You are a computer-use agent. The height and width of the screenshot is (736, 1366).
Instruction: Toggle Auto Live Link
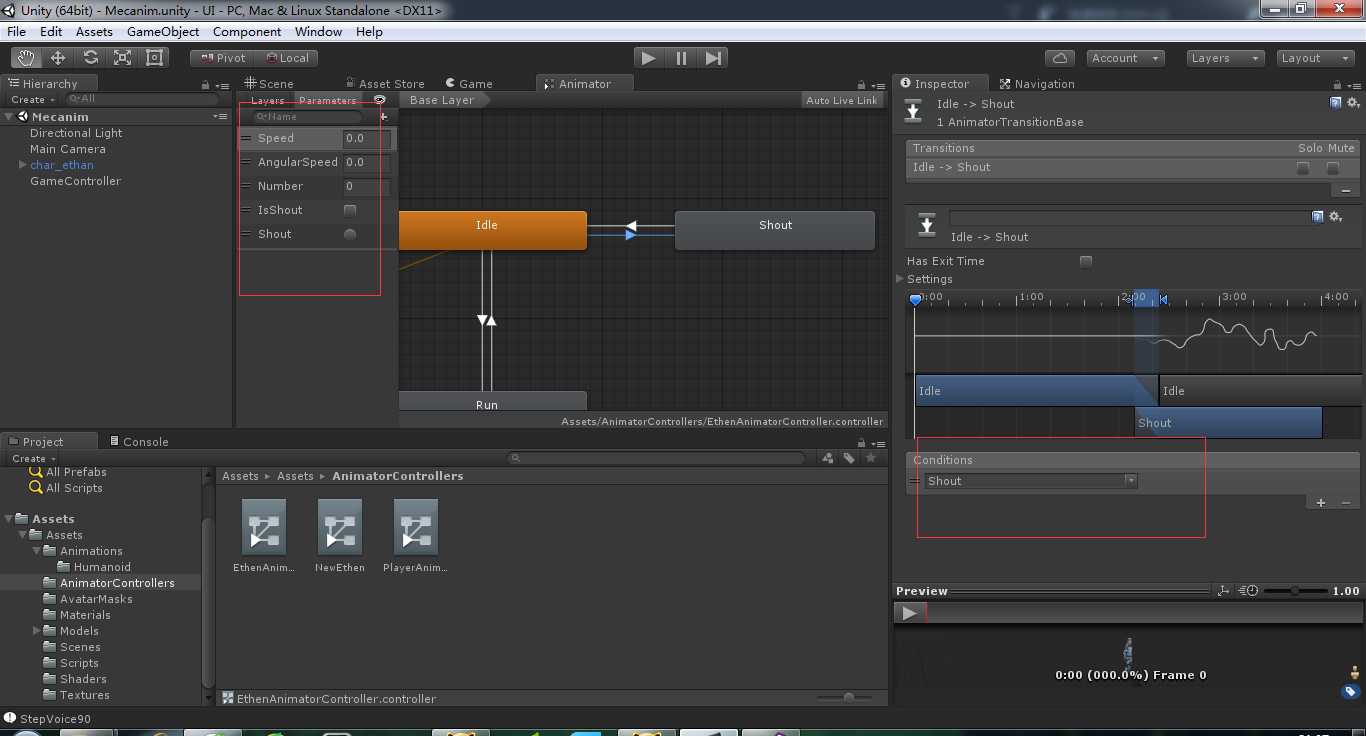click(842, 100)
